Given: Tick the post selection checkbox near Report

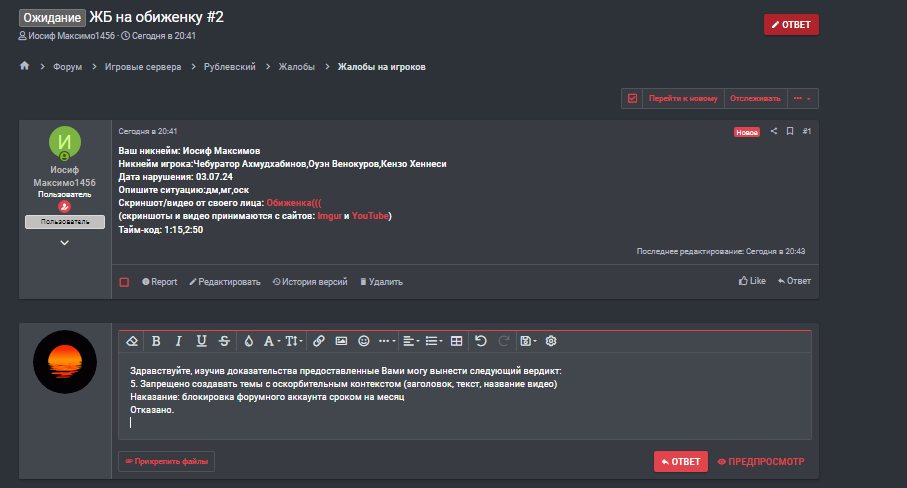Looking at the screenshot, I should click(x=124, y=282).
